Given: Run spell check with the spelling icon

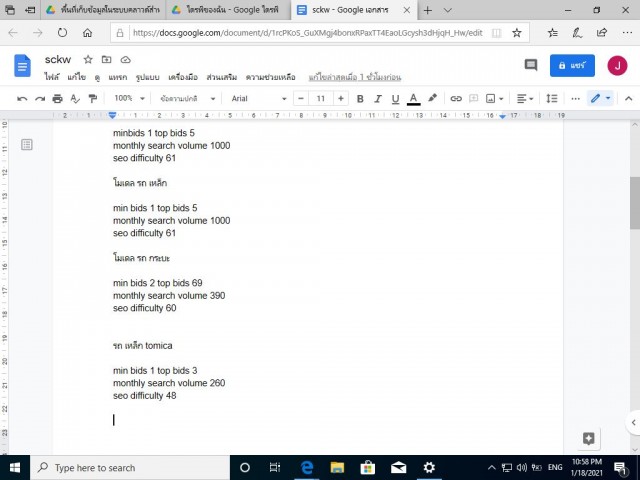Looking at the screenshot, I should pyautogui.click(x=75, y=98).
